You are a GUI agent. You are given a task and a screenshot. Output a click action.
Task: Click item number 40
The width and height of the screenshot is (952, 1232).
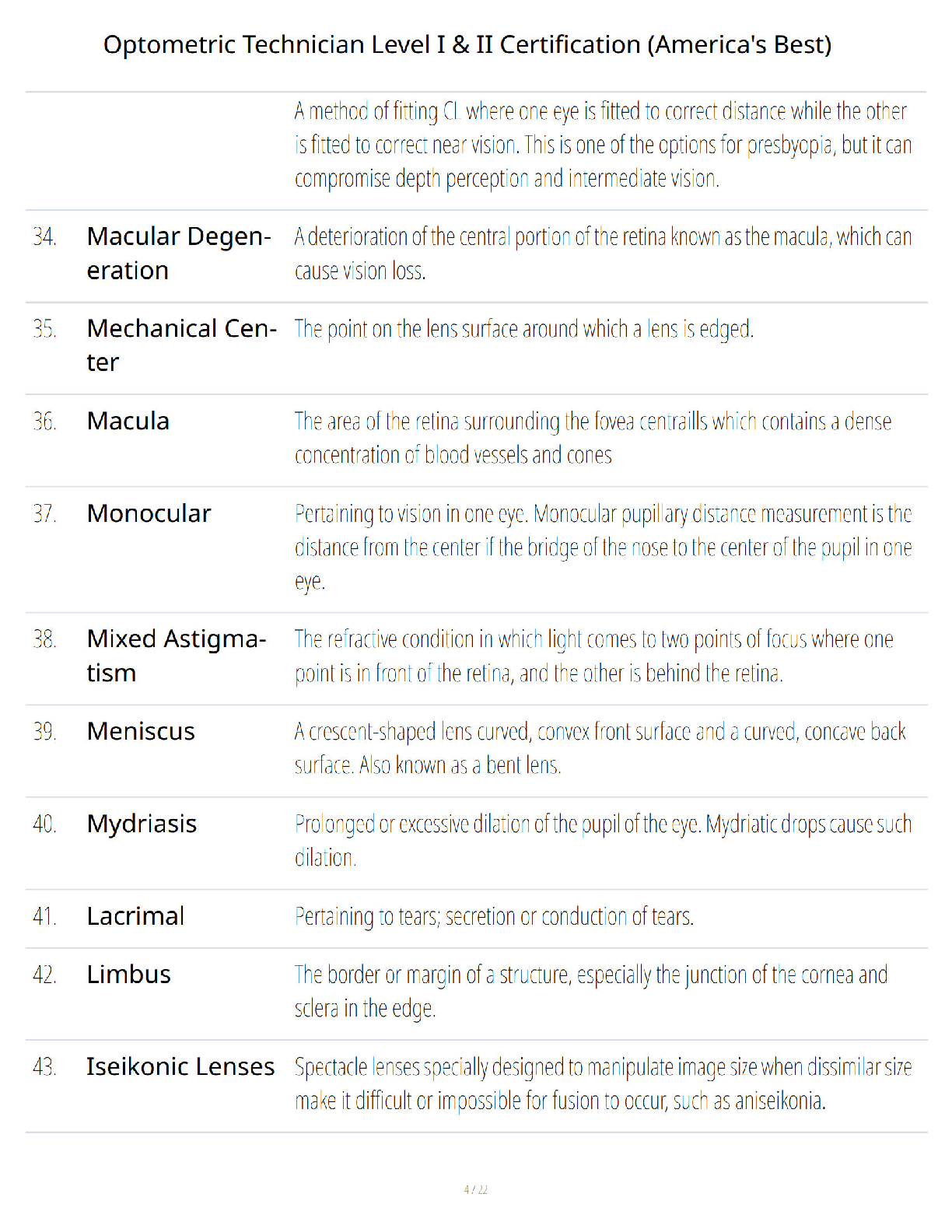point(44,824)
